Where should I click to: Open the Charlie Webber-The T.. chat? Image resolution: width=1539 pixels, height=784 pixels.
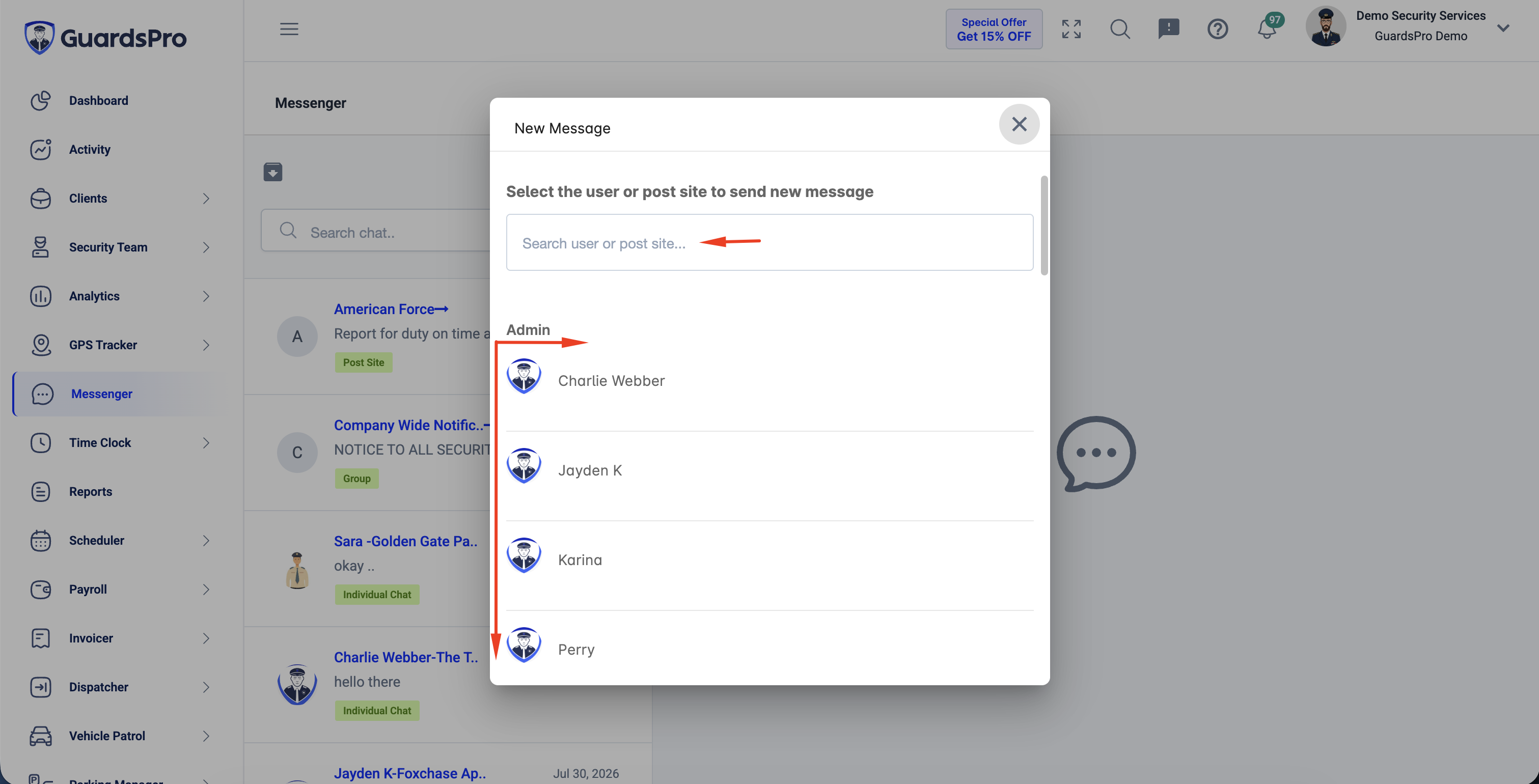click(x=406, y=657)
